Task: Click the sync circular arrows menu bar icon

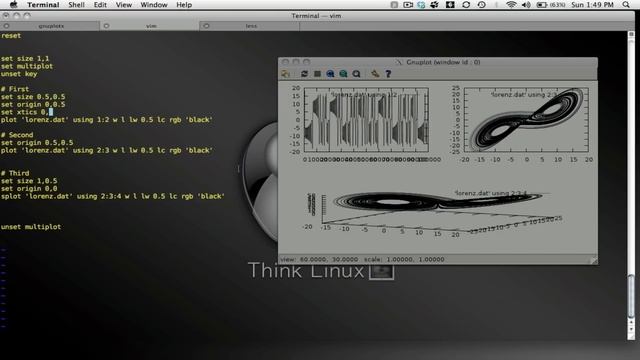Action: [x=466, y=5]
